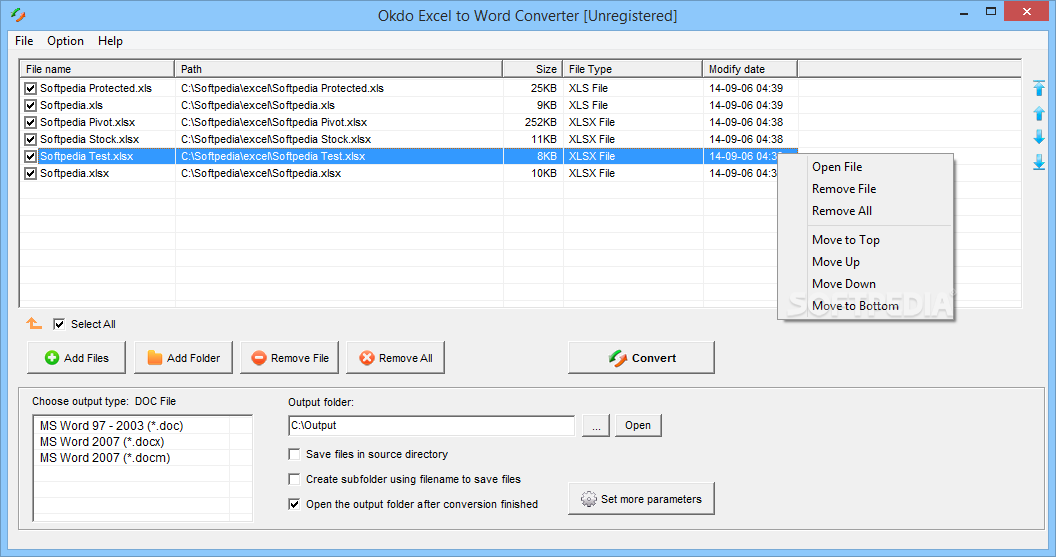Click the Remove File toolbar button
Viewport: 1056px width, 557px height.
[290, 358]
